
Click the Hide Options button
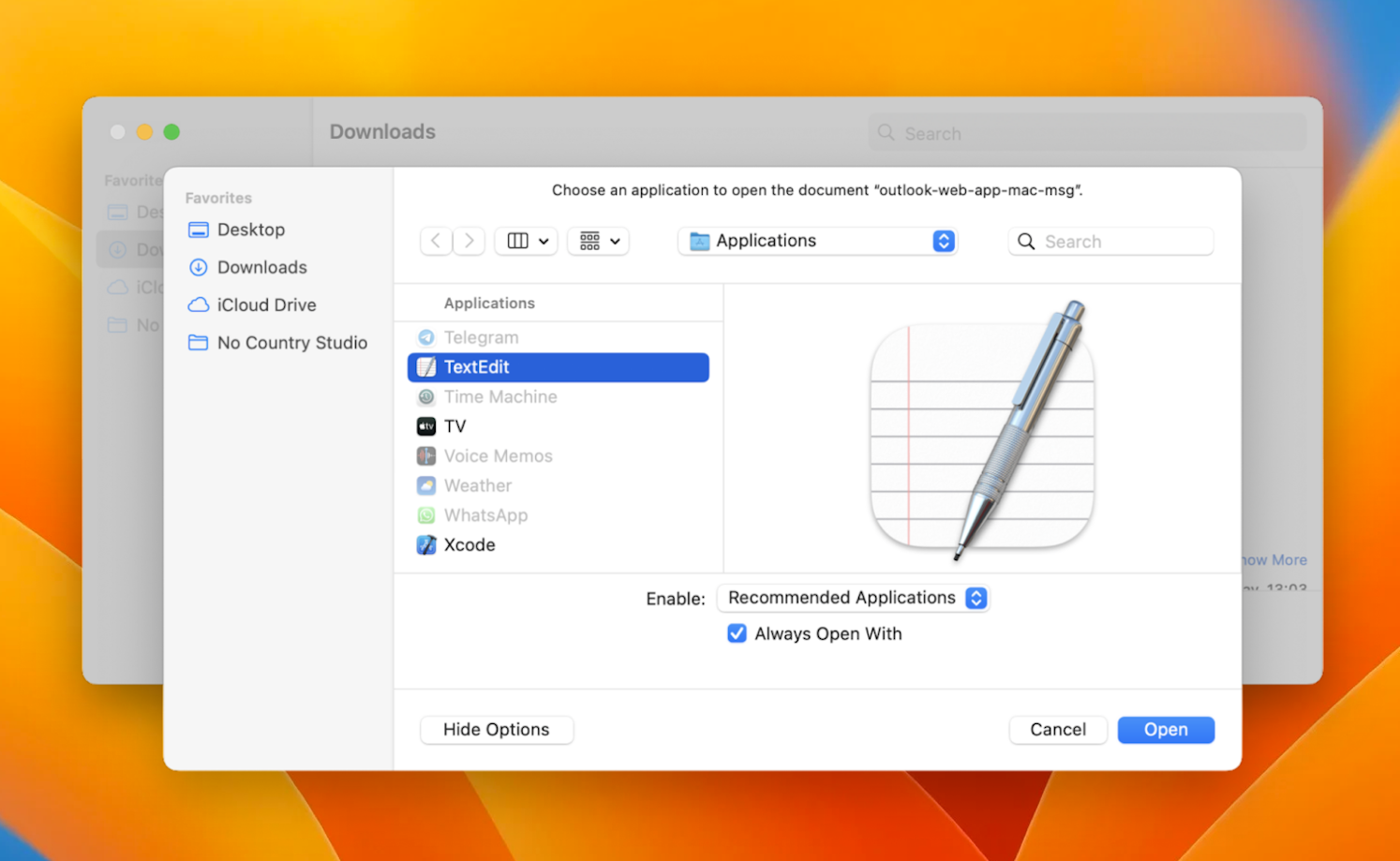pyautogui.click(x=497, y=730)
